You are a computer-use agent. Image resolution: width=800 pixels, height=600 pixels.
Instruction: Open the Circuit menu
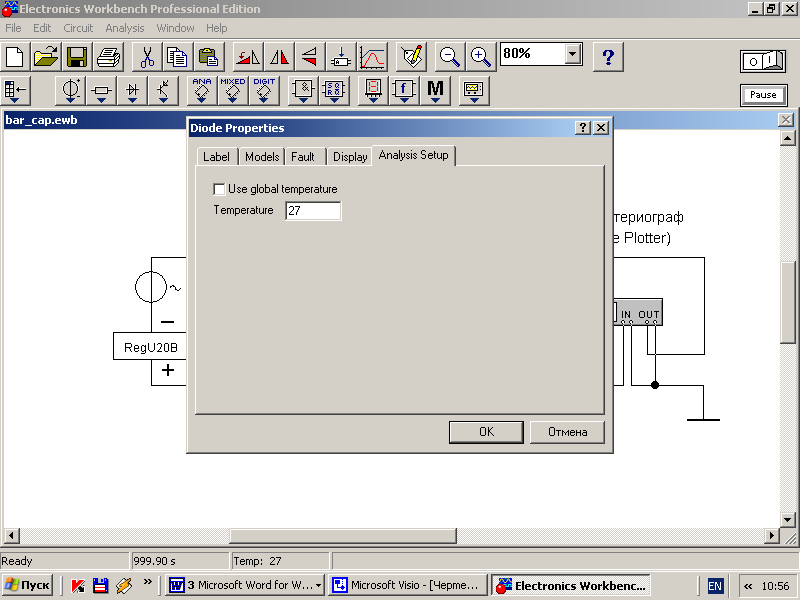(78, 28)
